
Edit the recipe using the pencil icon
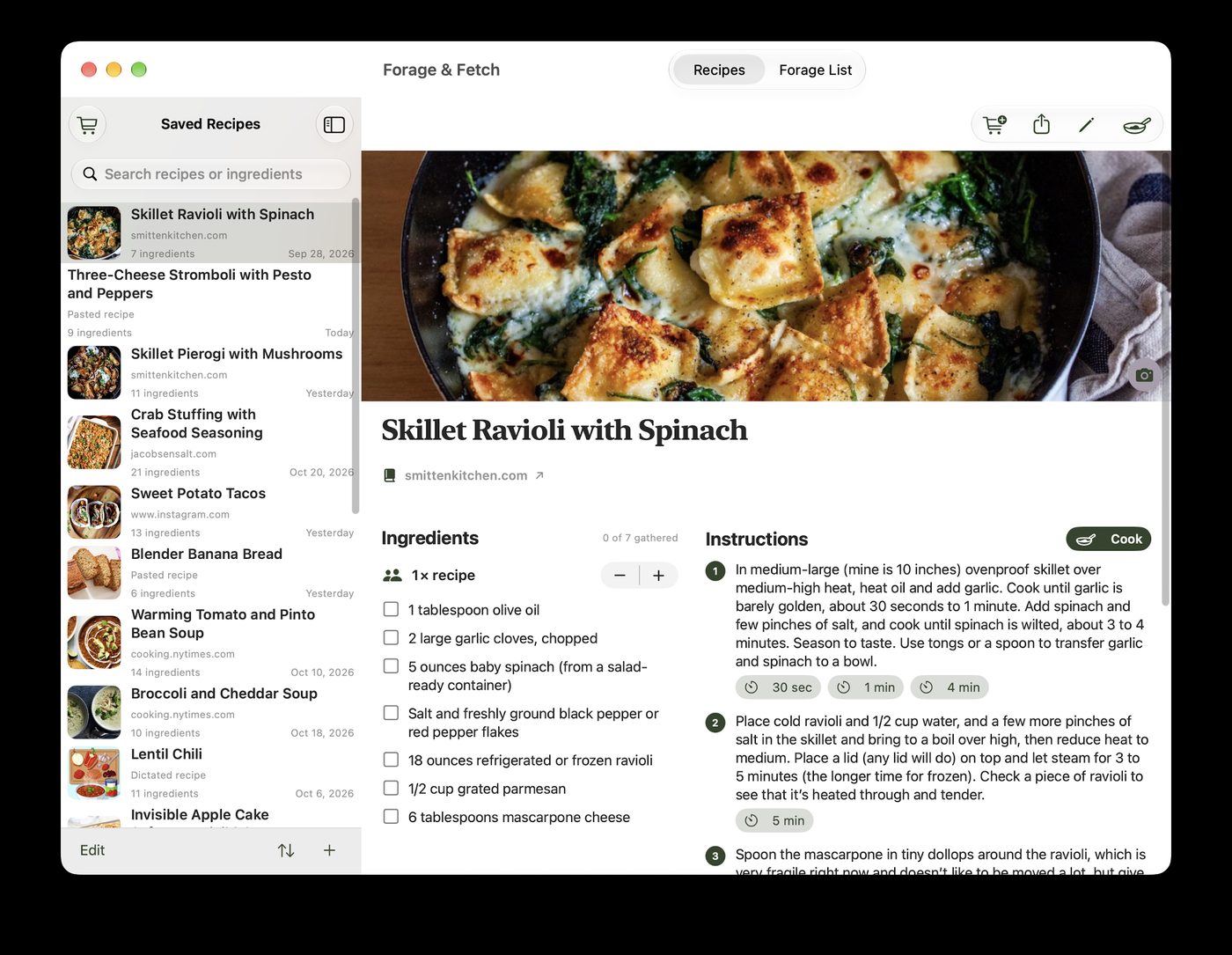tap(1087, 125)
